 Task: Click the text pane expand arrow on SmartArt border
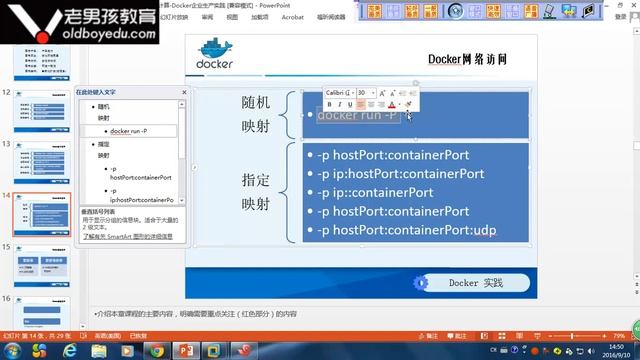point(194,167)
